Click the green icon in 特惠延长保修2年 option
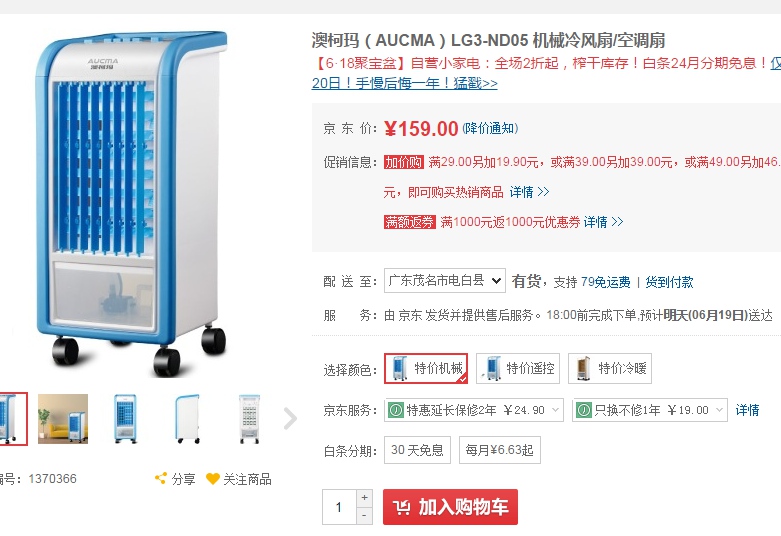781x536 pixels. (x=395, y=410)
